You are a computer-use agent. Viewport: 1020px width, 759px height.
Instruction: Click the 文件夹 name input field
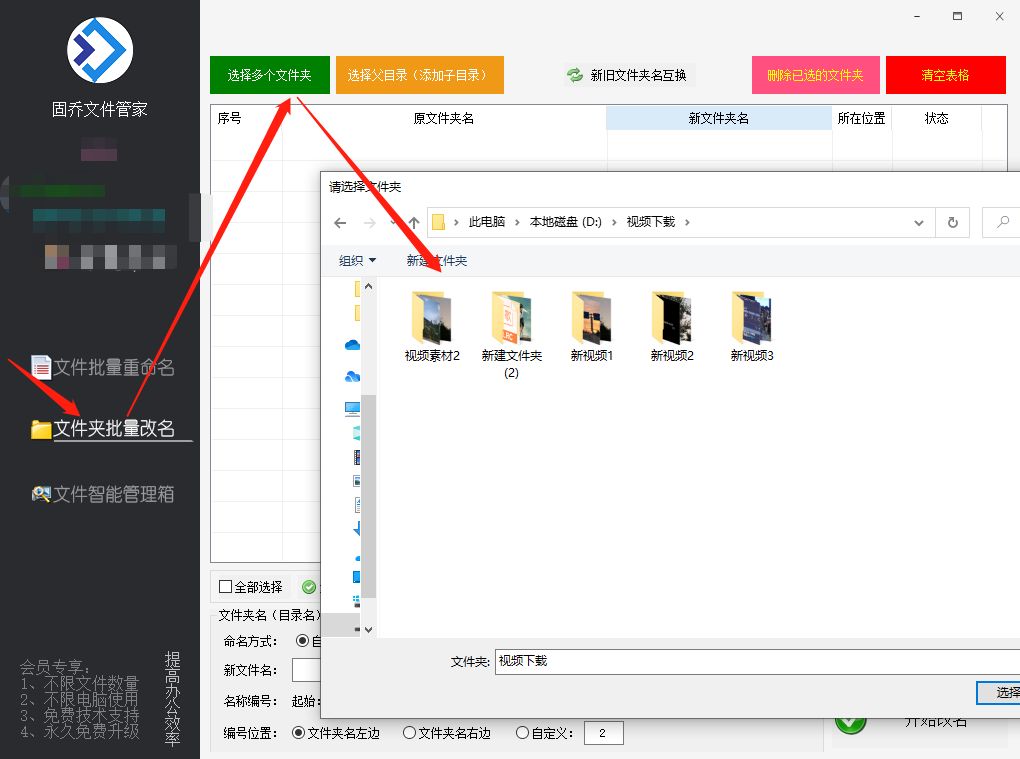coord(757,661)
